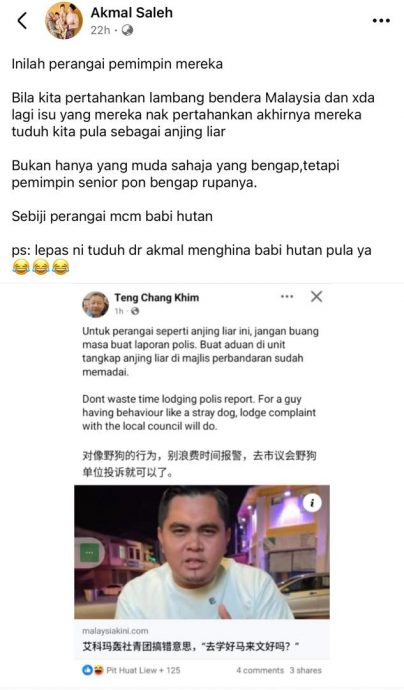Click the like reaction icon
The height and width of the screenshot is (690, 404).
88,670
